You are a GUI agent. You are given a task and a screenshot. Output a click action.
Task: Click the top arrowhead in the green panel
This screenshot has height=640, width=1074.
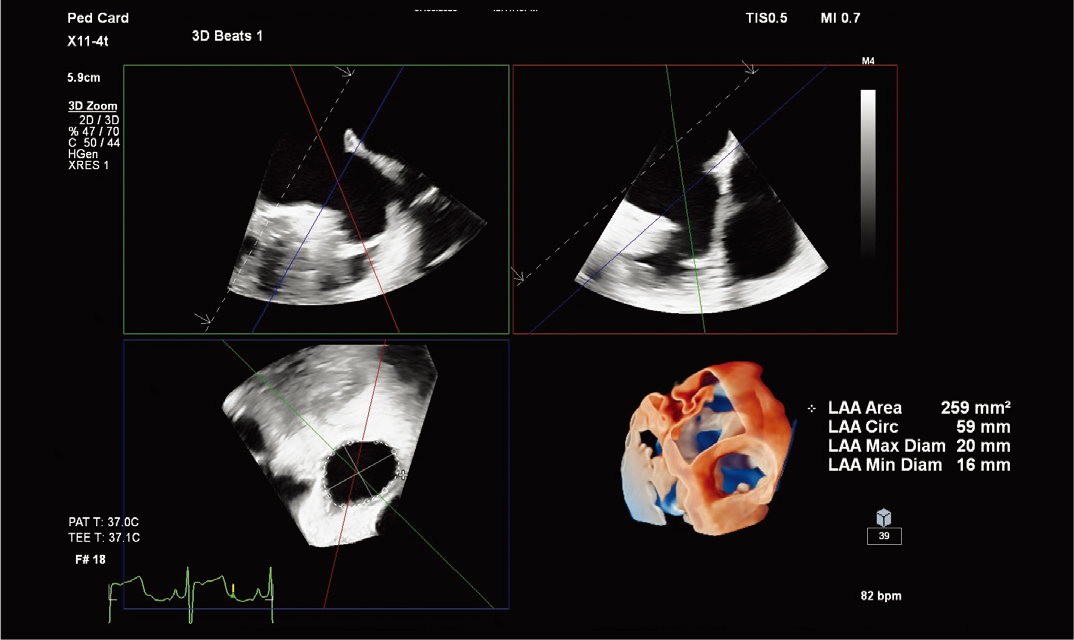347,72
